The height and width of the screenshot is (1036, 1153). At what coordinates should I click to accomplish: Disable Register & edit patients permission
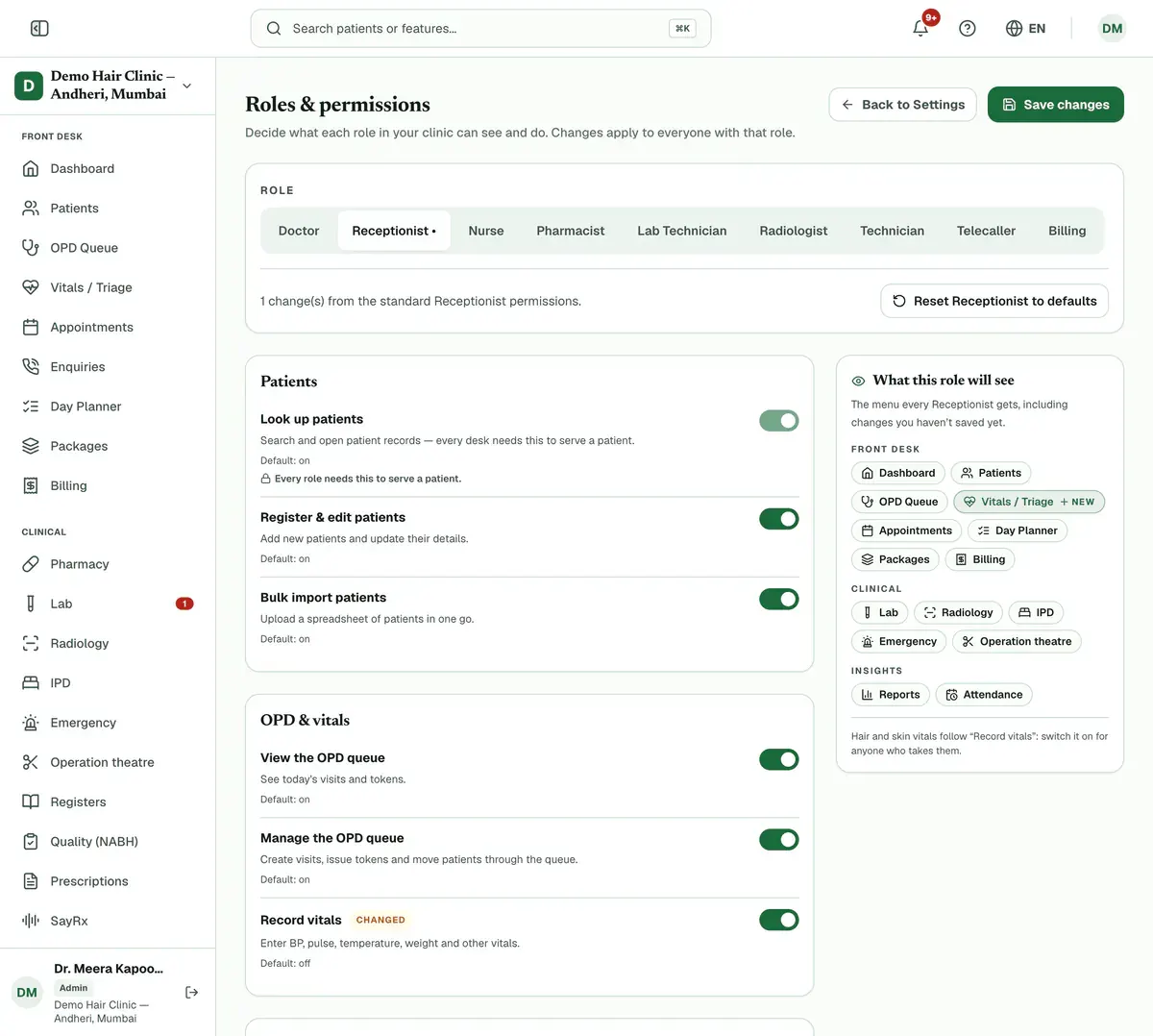point(779,519)
